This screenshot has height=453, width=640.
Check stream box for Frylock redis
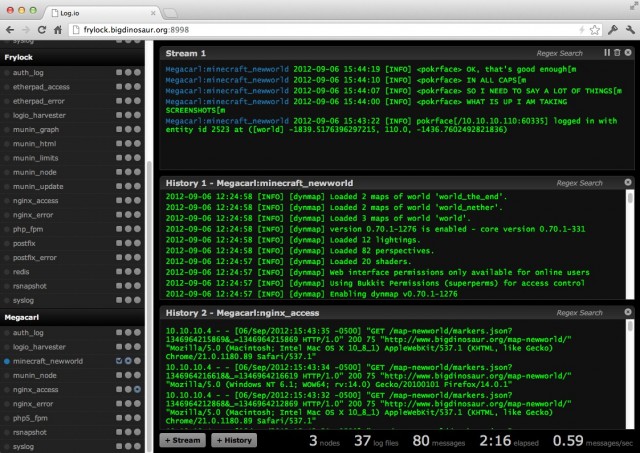[x=119, y=271]
